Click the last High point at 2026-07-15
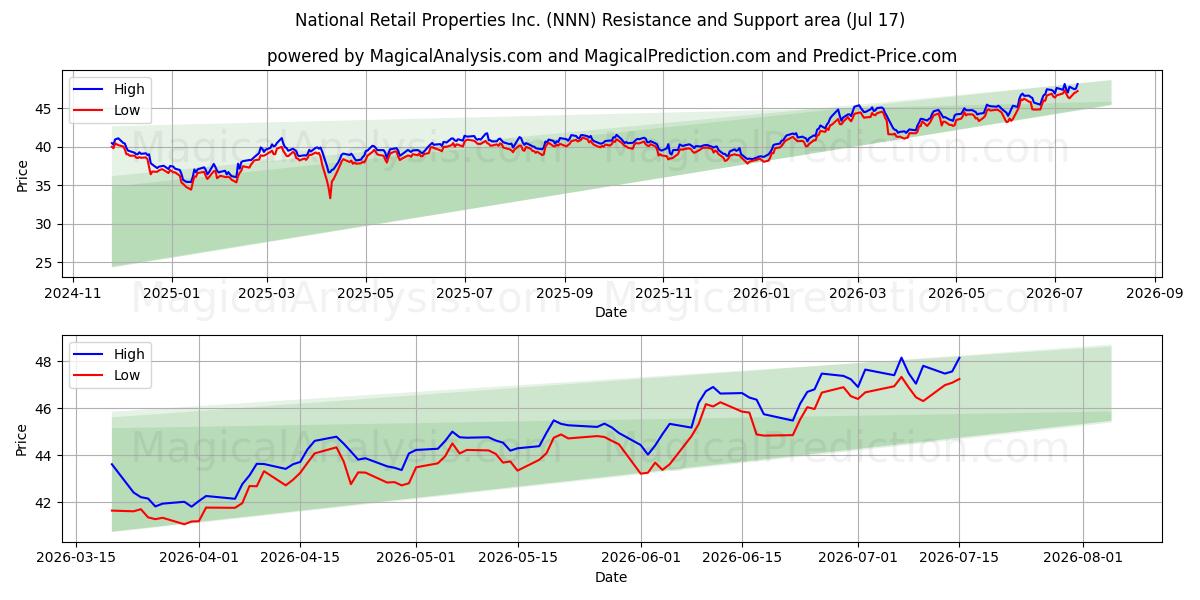This screenshot has height=600, width=1200. tap(959, 358)
